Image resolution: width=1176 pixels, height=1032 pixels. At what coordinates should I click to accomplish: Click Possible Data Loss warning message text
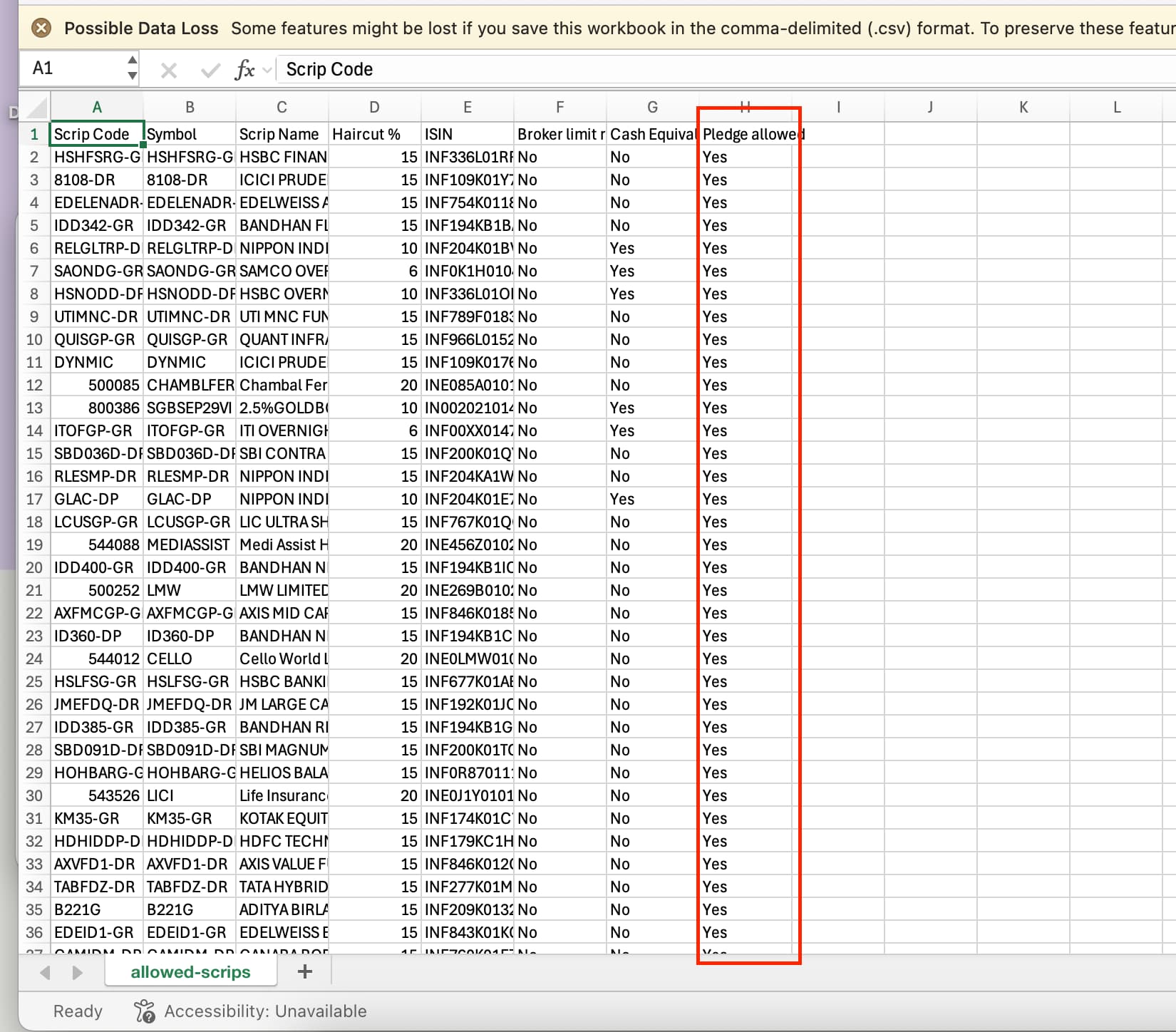[x=703, y=29]
